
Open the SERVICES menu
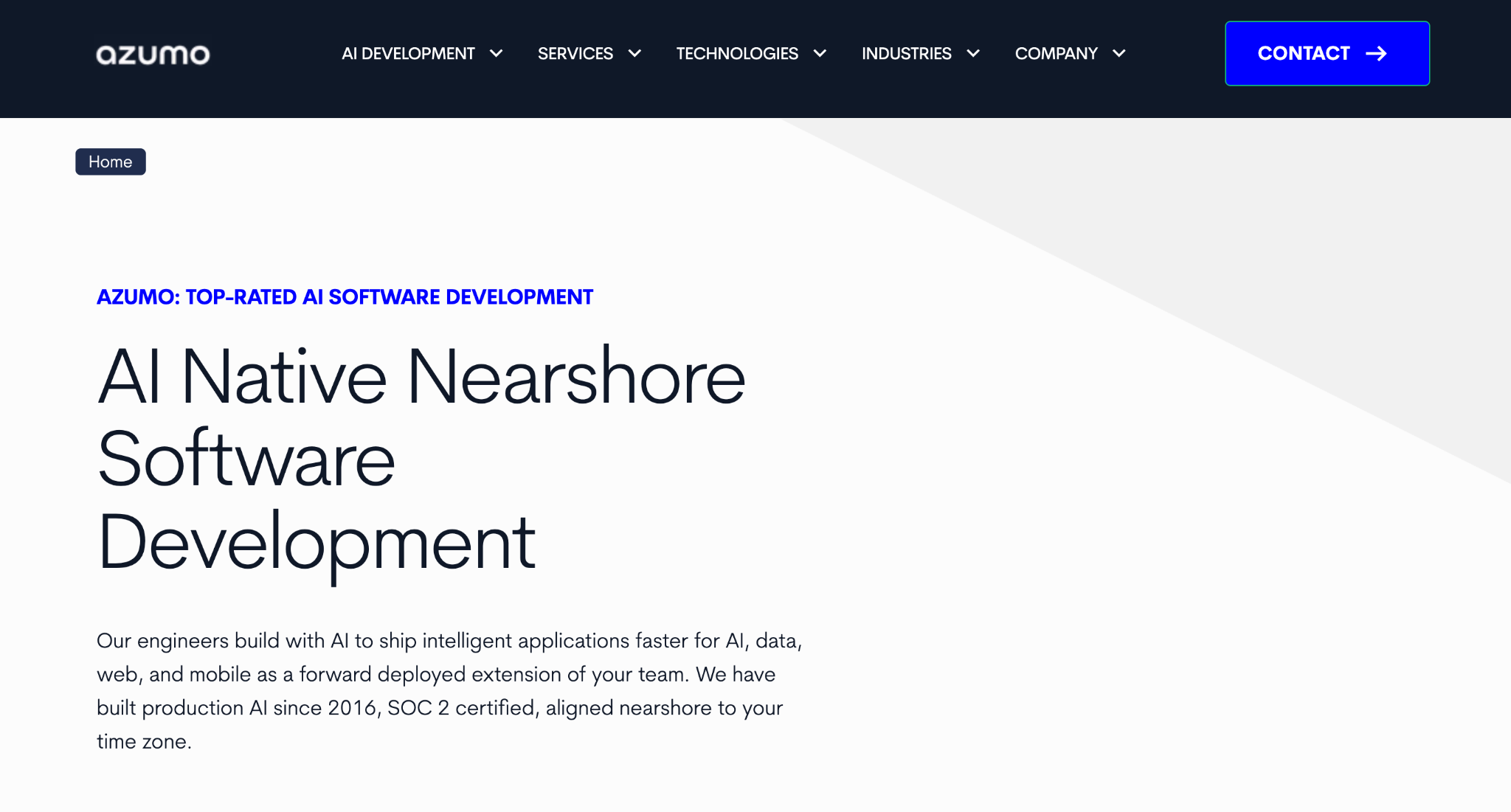pos(575,54)
